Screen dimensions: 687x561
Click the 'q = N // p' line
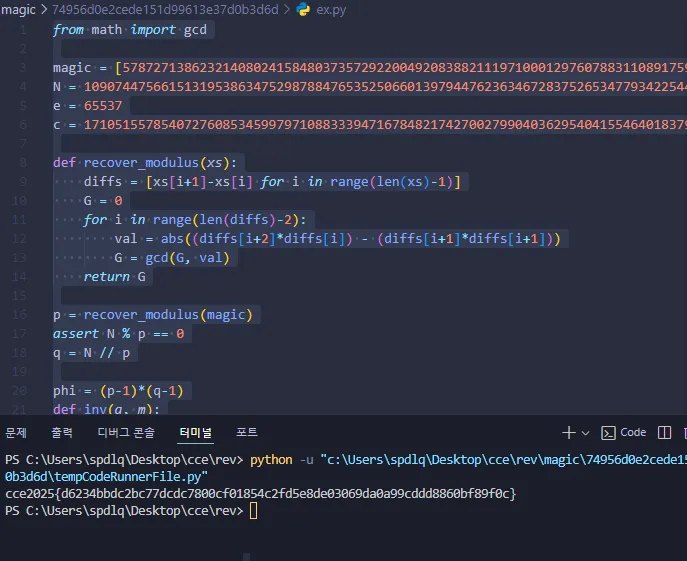pyautogui.click(x=92, y=353)
